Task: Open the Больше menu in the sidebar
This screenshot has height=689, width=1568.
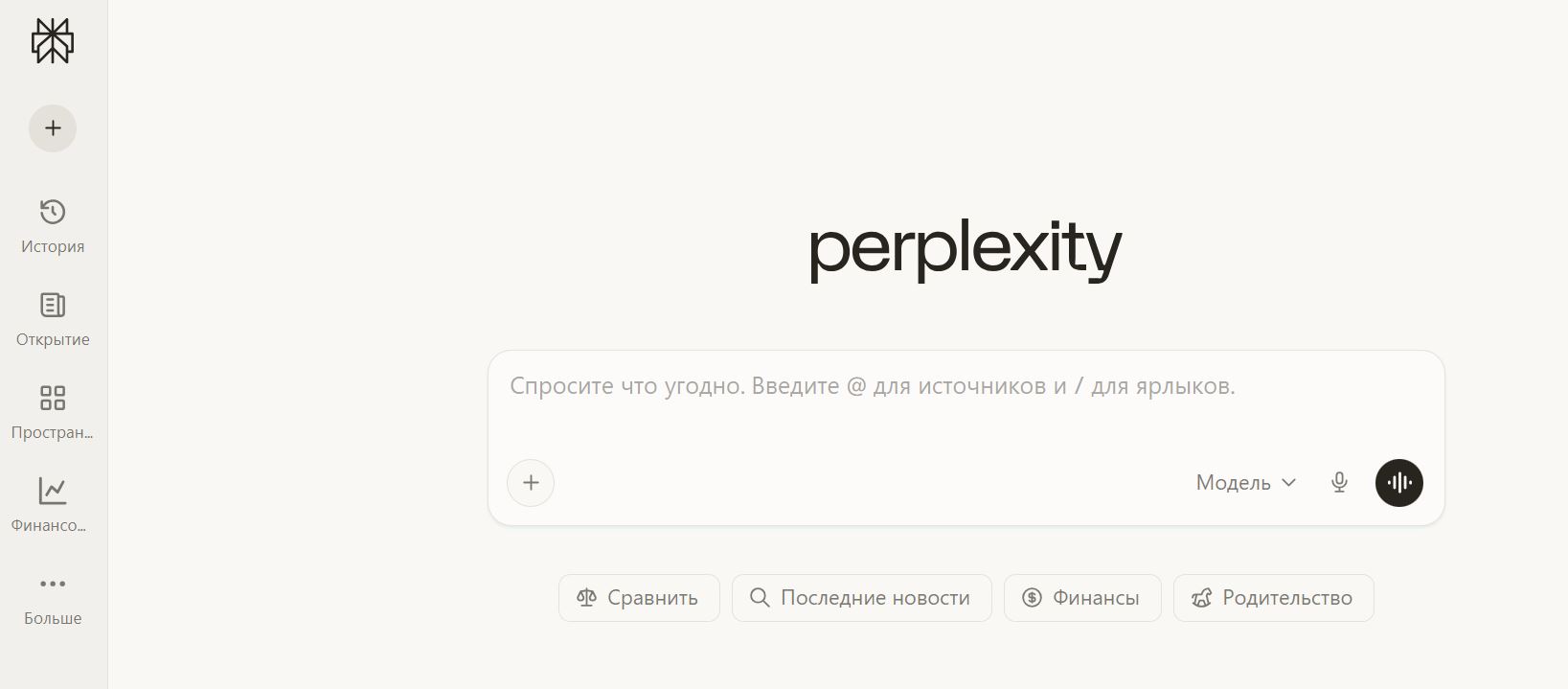Action: (52, 595)
